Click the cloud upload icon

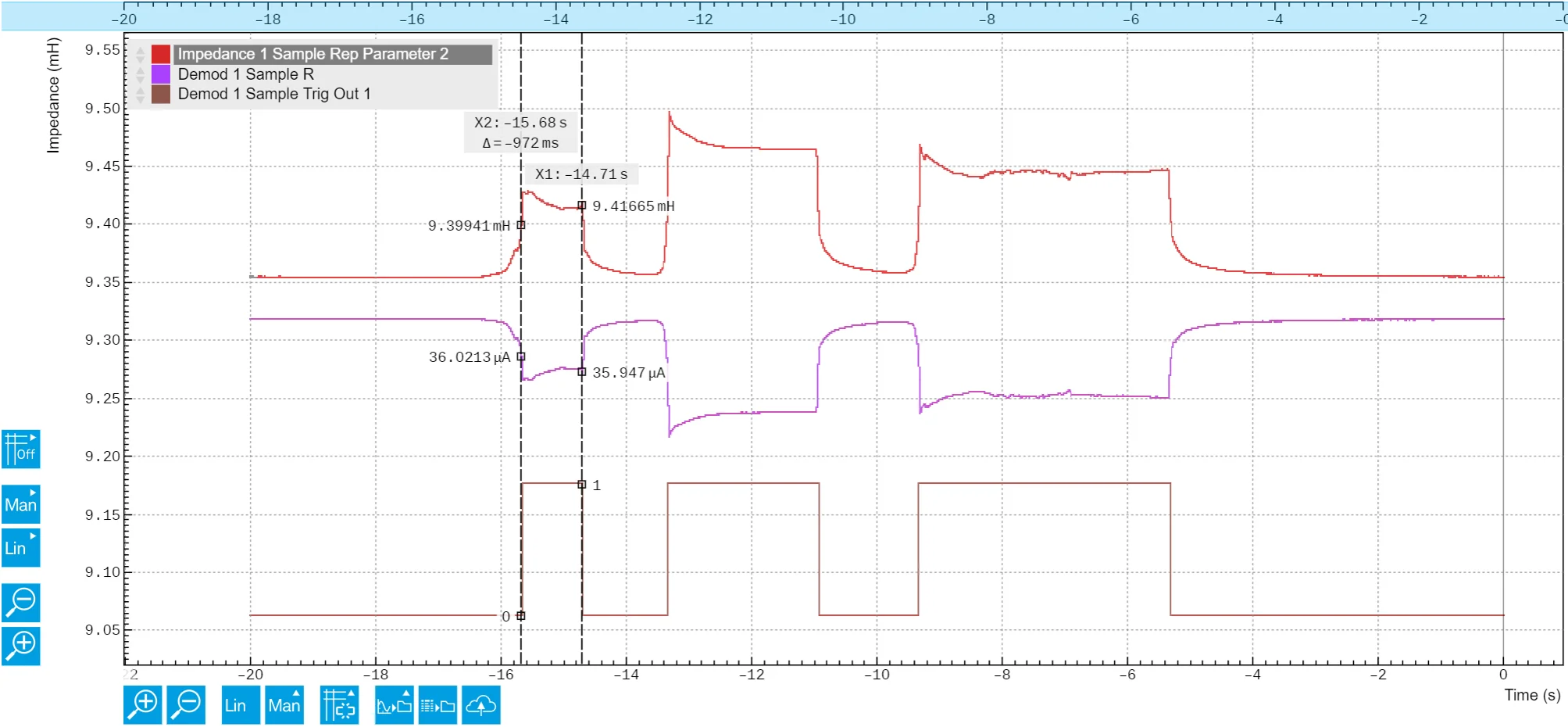coord(481,705)
